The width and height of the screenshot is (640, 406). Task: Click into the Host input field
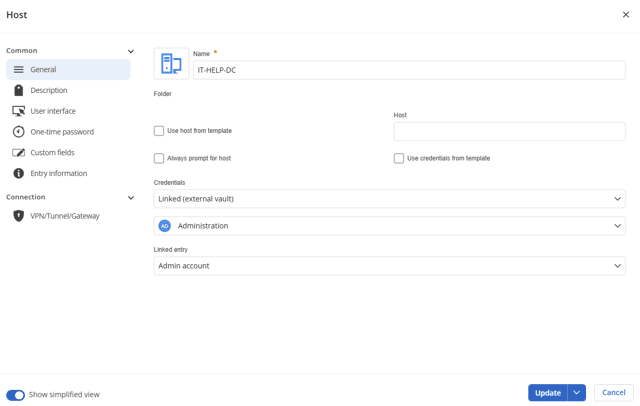pyautogui.click(x=509, y=131)
